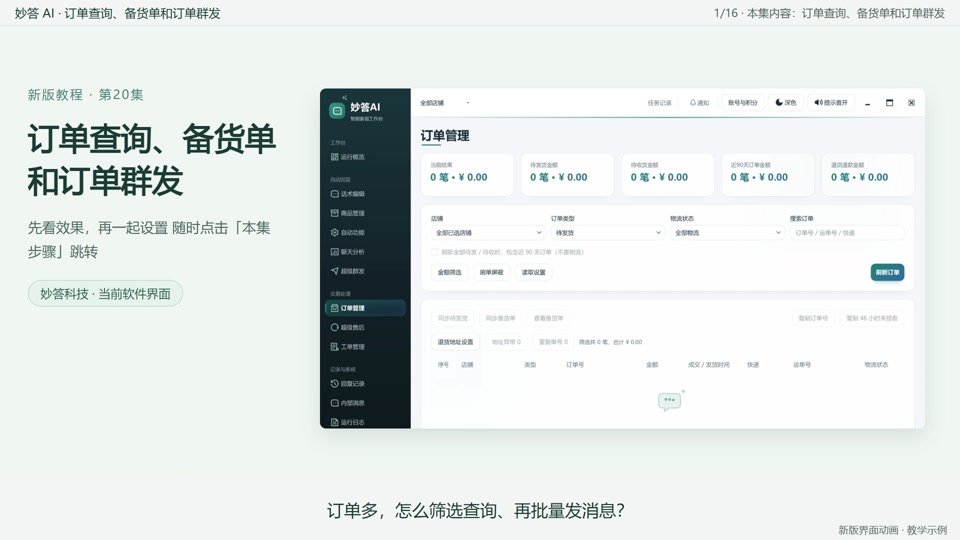
Task: Maximize the 妙答AI window
Action: click(890, 103)
